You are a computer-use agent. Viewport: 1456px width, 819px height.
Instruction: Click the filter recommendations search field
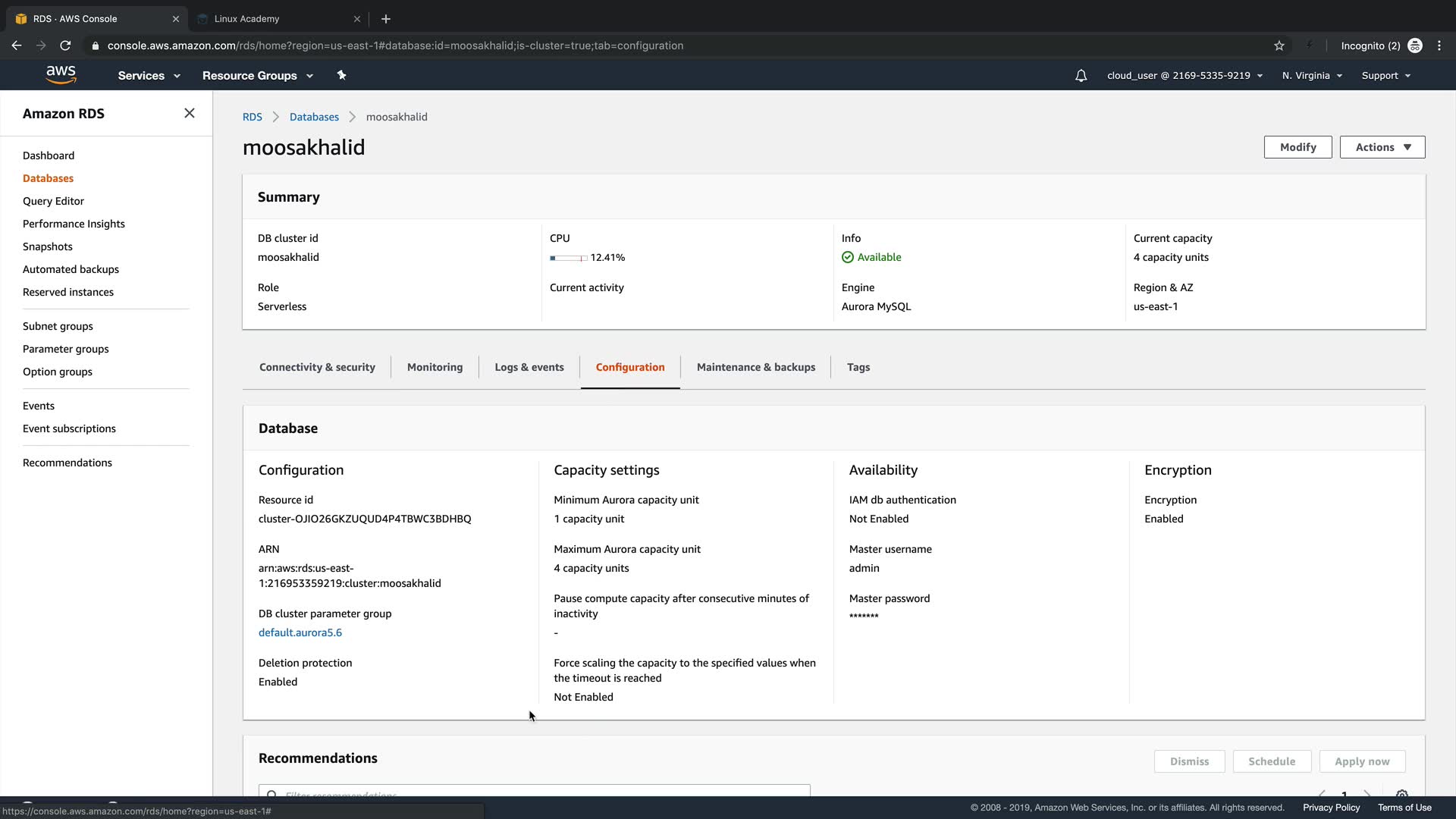(x=534, y=792)
